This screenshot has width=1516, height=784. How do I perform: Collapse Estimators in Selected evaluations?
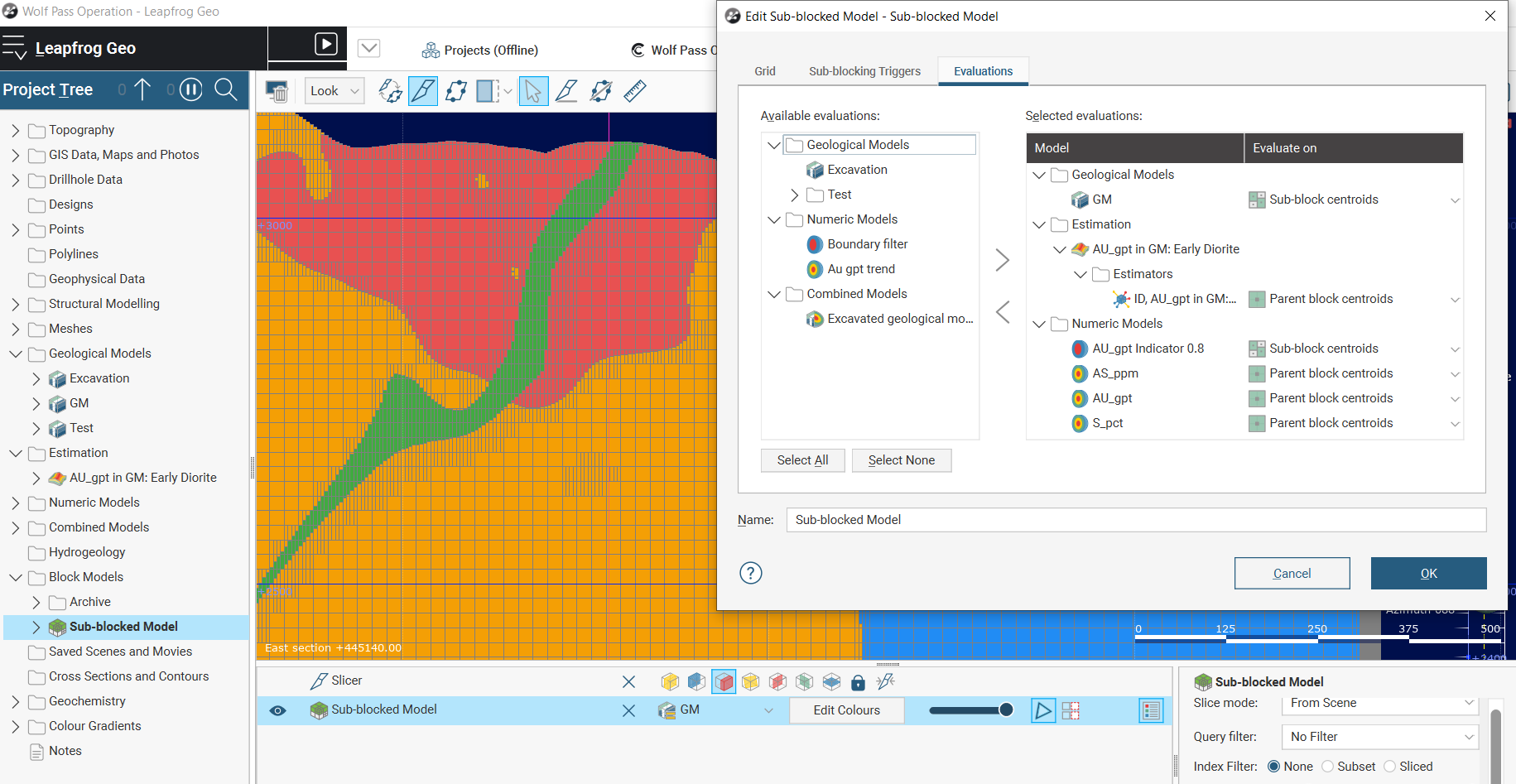point(1080,274)
